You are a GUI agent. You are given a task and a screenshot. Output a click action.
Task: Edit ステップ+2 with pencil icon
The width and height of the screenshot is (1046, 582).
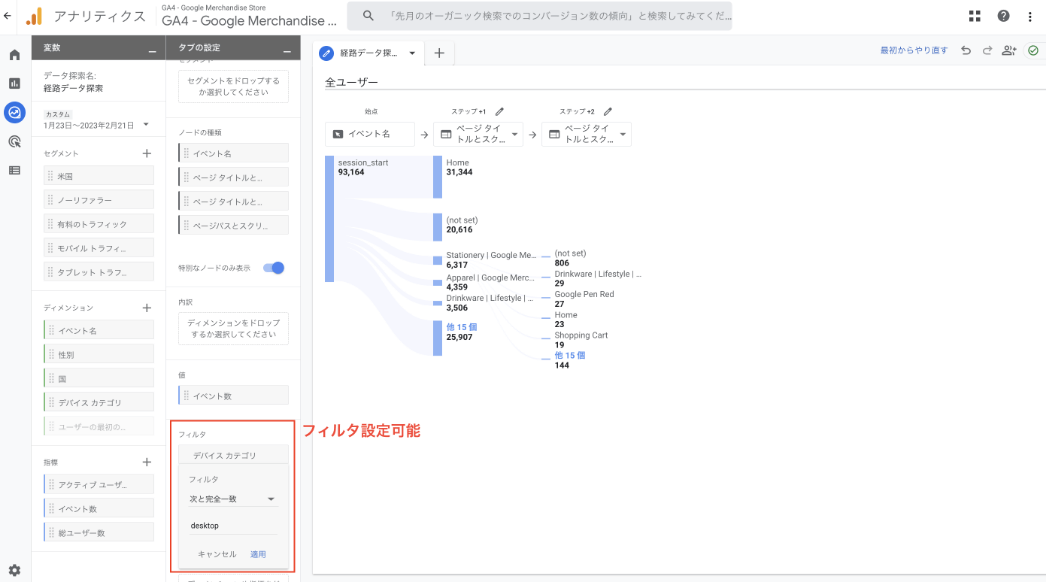(x=608, y=111)
